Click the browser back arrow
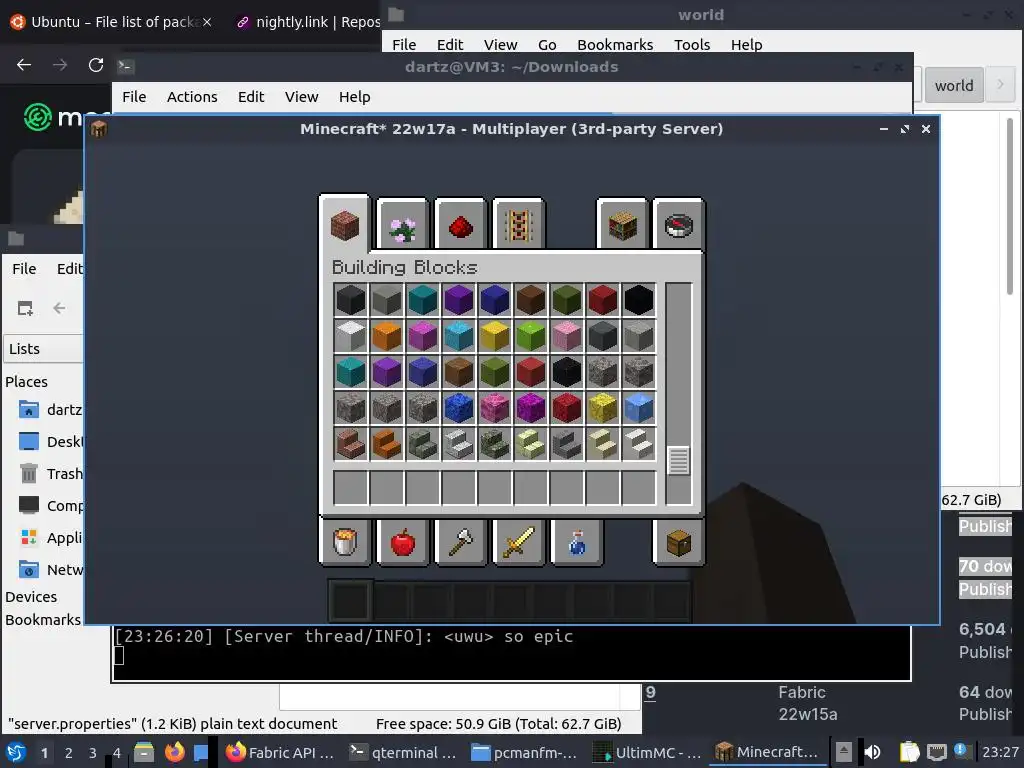 point(24,65)
